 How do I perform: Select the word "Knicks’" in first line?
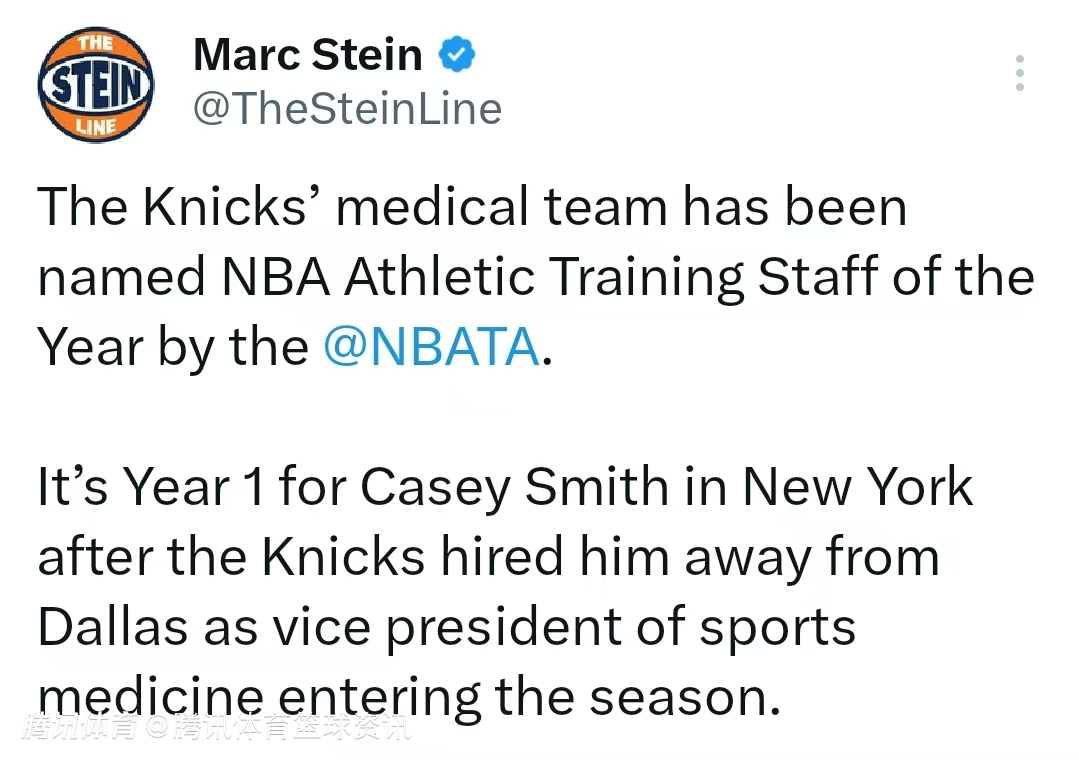(x=232, y=207)
